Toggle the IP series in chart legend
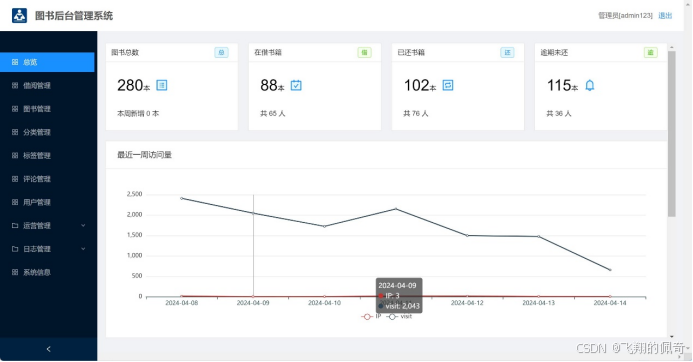 371,316
